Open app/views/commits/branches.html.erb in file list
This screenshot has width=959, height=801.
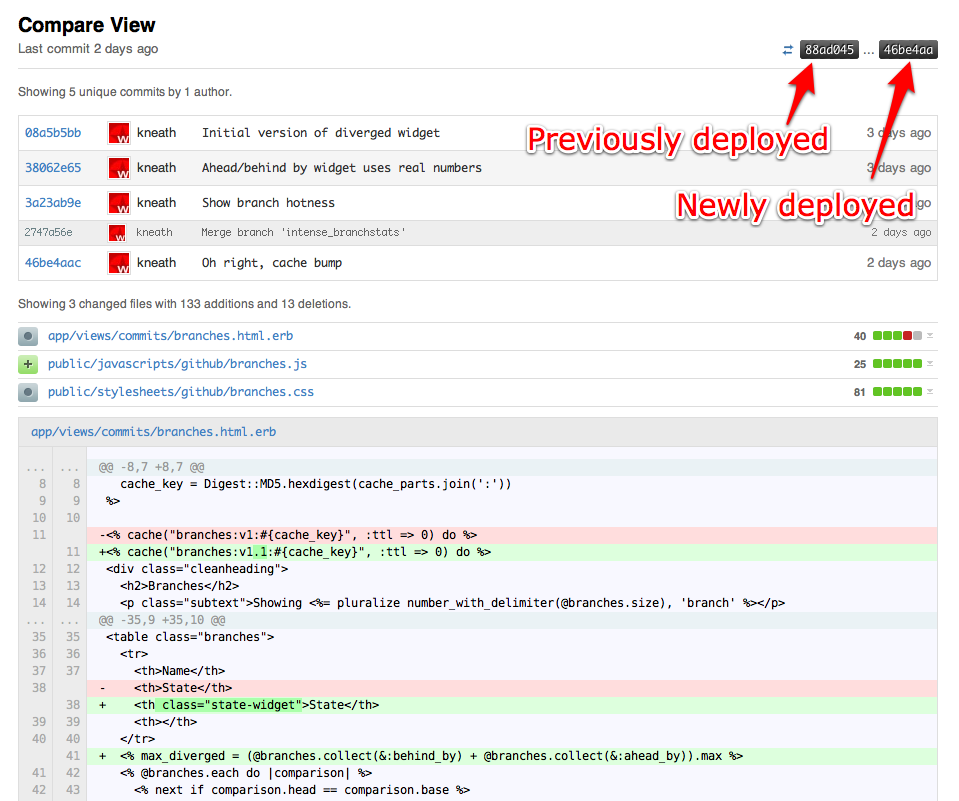[171, 336]
